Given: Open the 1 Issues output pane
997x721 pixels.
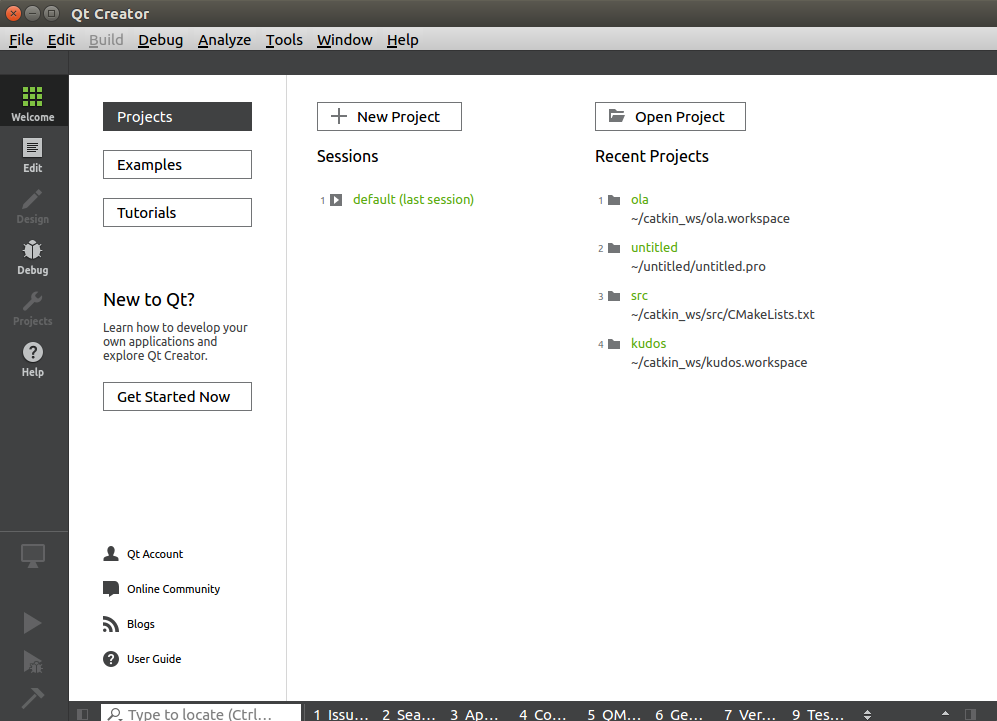Looking at the screenshot, I should pos(341,714).
